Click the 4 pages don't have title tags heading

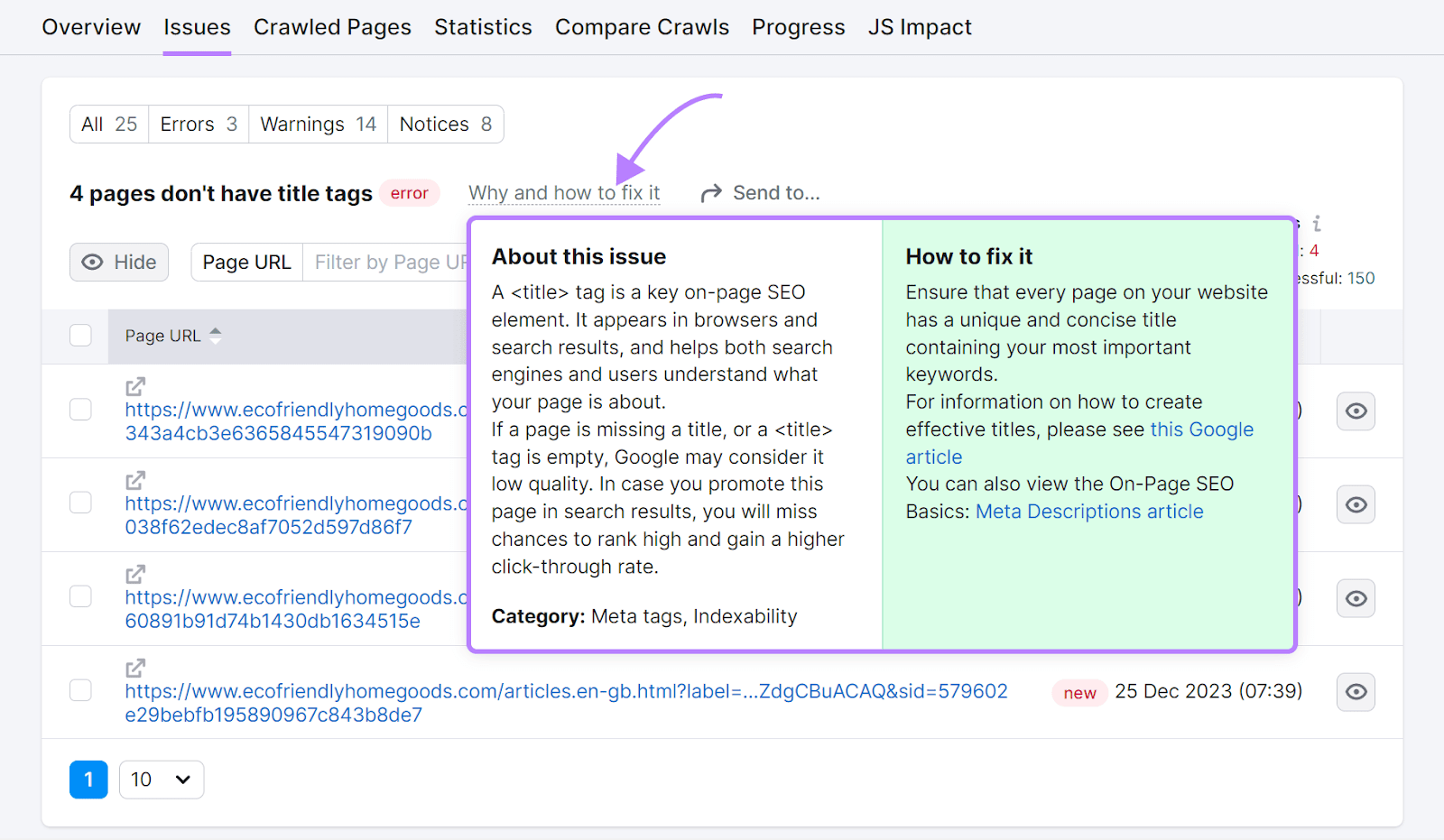pyautogui.click(x=221, y=193)
